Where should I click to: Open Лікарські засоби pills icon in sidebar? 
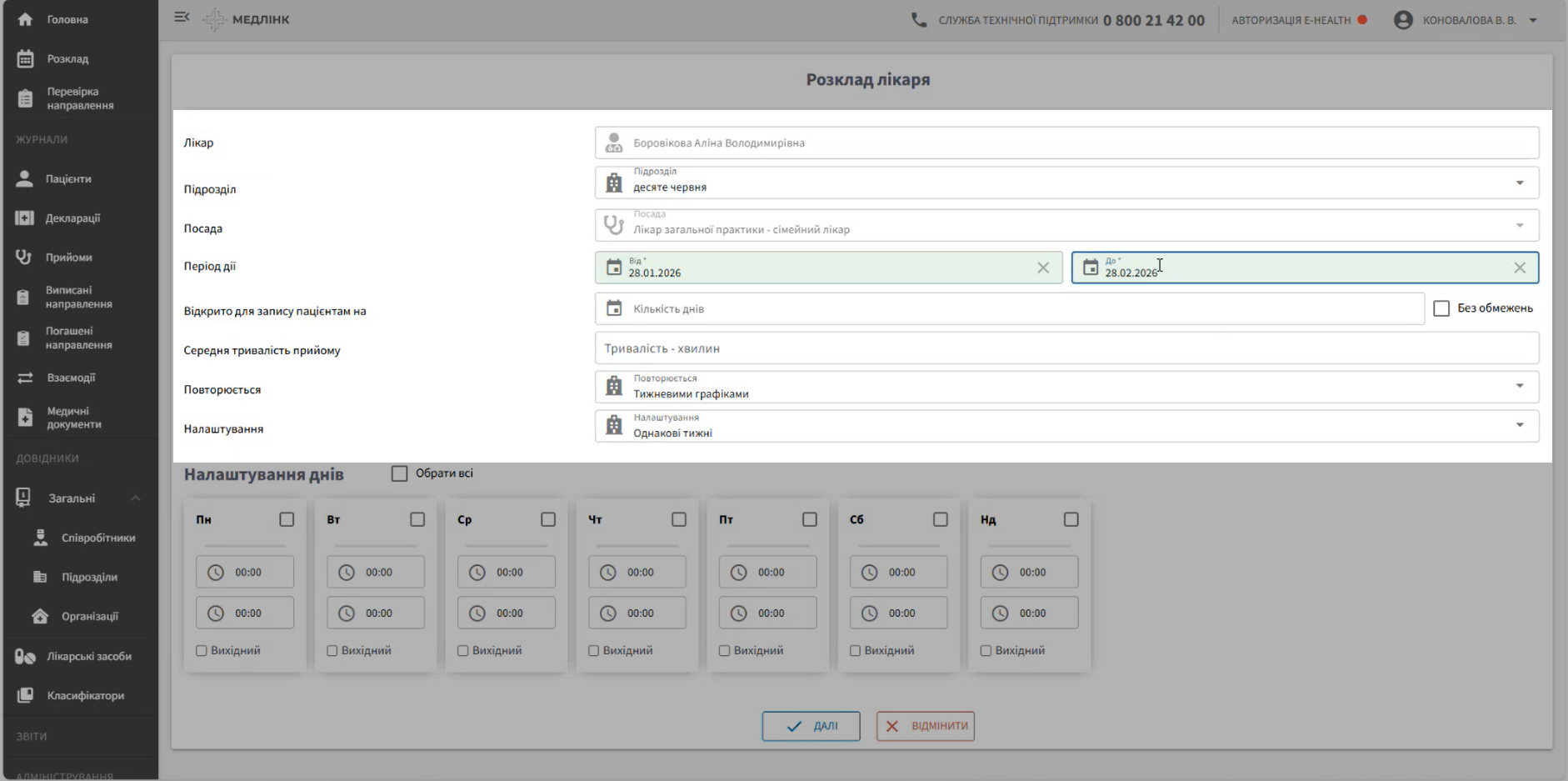pyautogui.click(x=25, y=657)
